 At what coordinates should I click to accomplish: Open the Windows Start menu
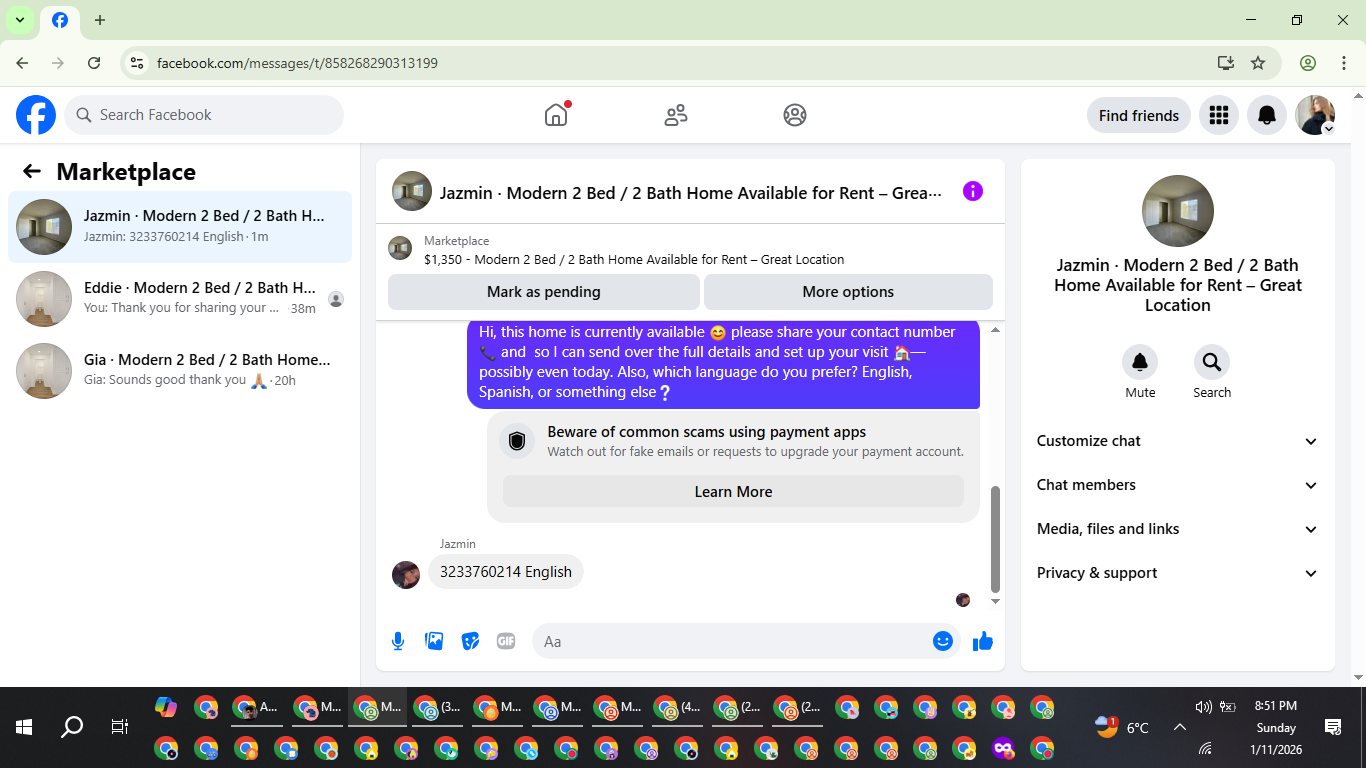[x=24, y=727]
